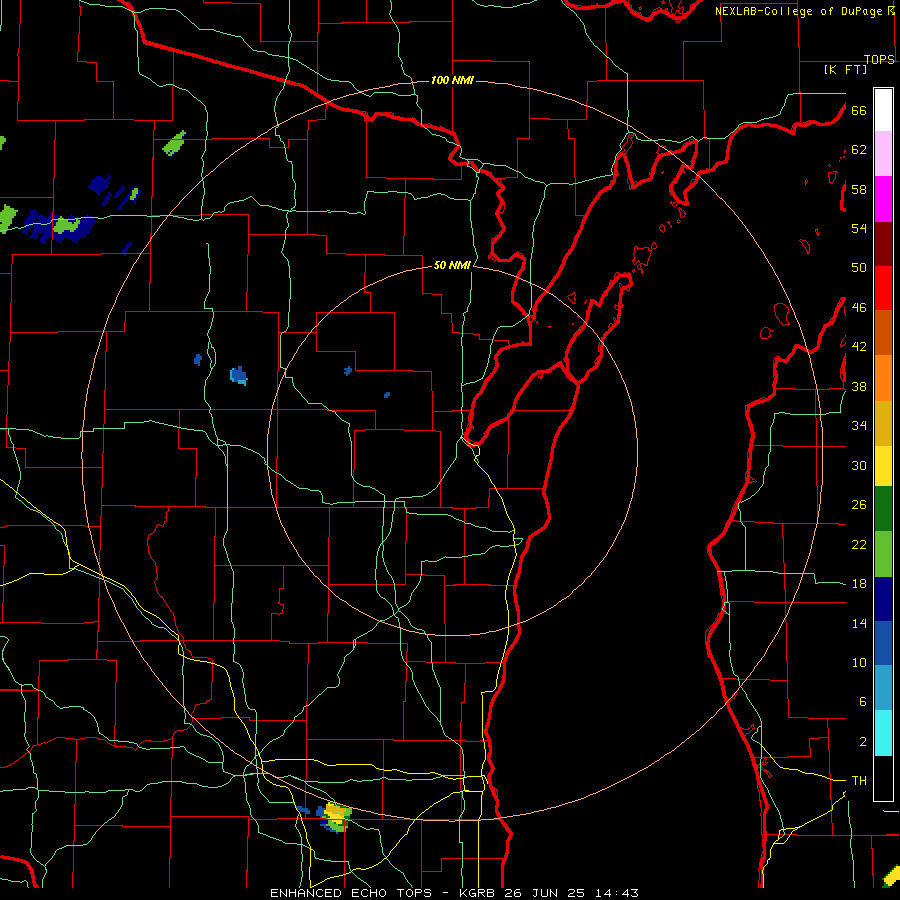Click the TOPS legend title

(x=879, y=59)
